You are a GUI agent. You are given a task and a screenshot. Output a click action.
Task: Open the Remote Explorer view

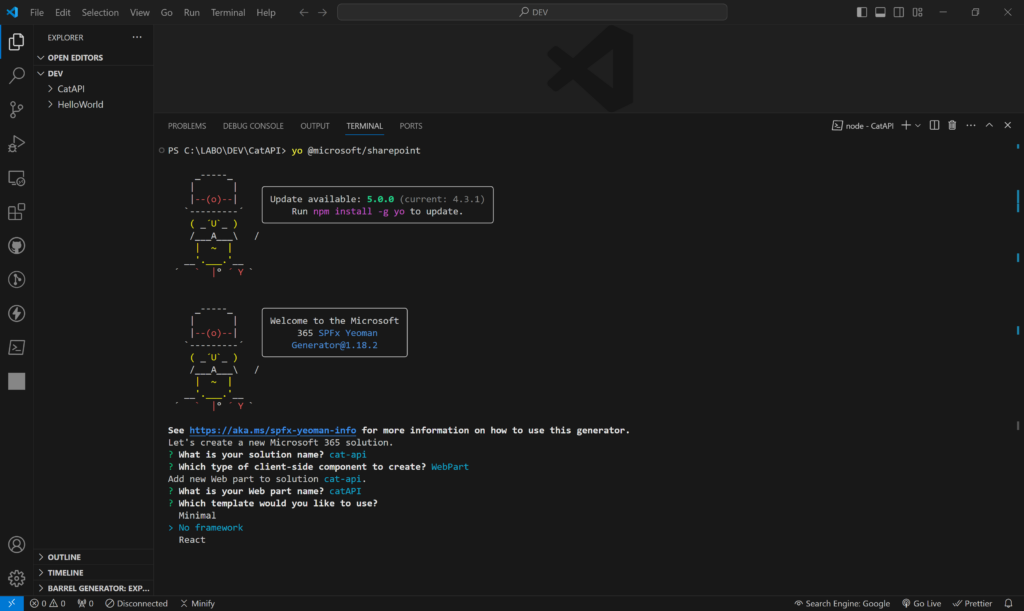click(16, 178)
